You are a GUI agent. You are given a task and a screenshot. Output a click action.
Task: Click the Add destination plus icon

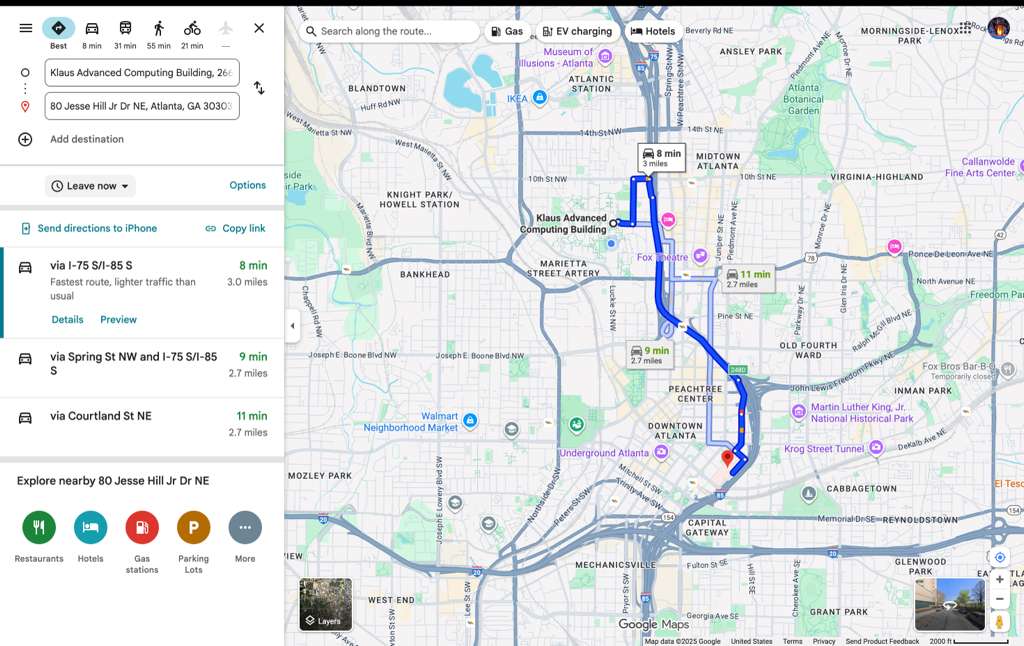25,139
